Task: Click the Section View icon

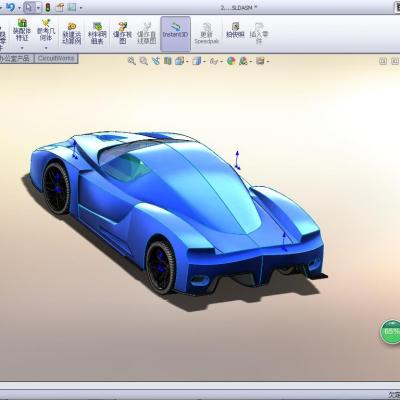Action: pyautogui.click(x=168, y=61)
